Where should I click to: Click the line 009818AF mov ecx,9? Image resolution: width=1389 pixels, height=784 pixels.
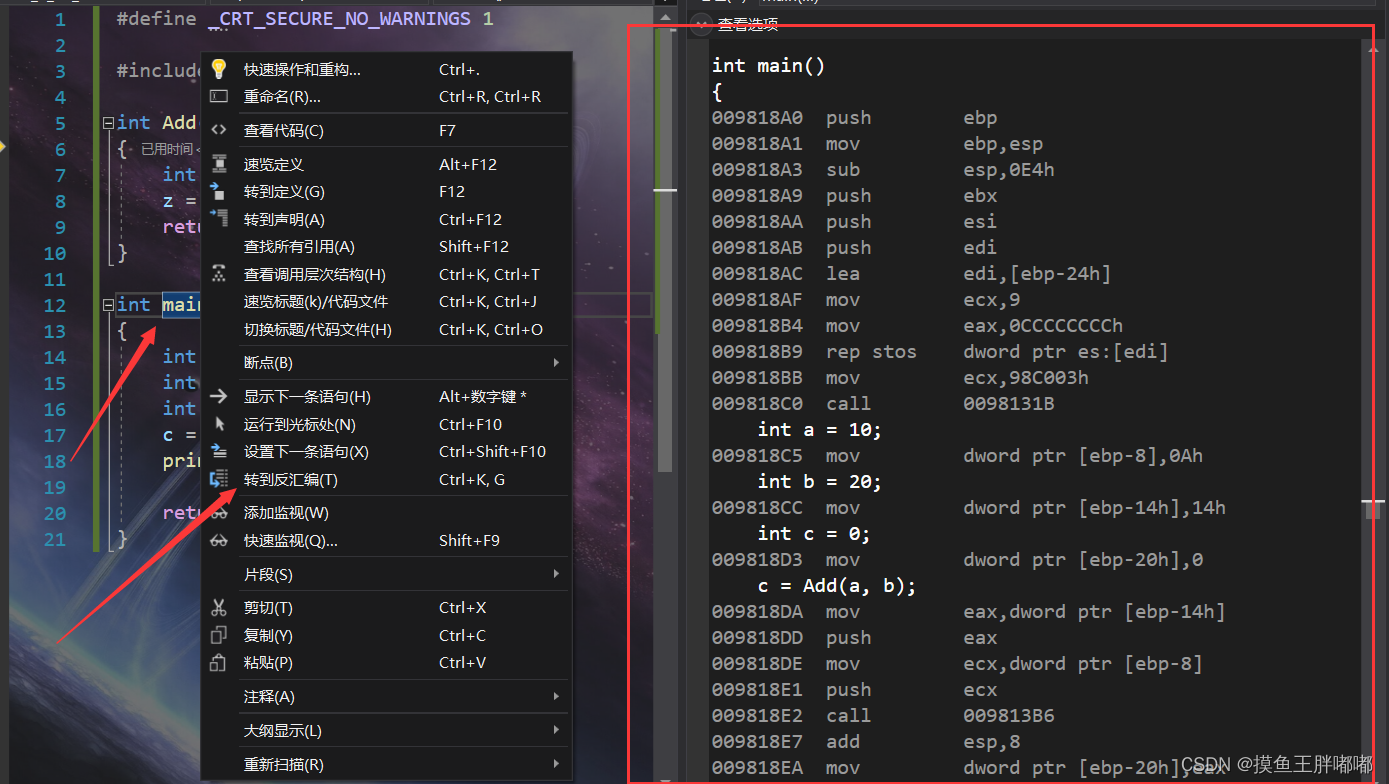click(866, 300)
